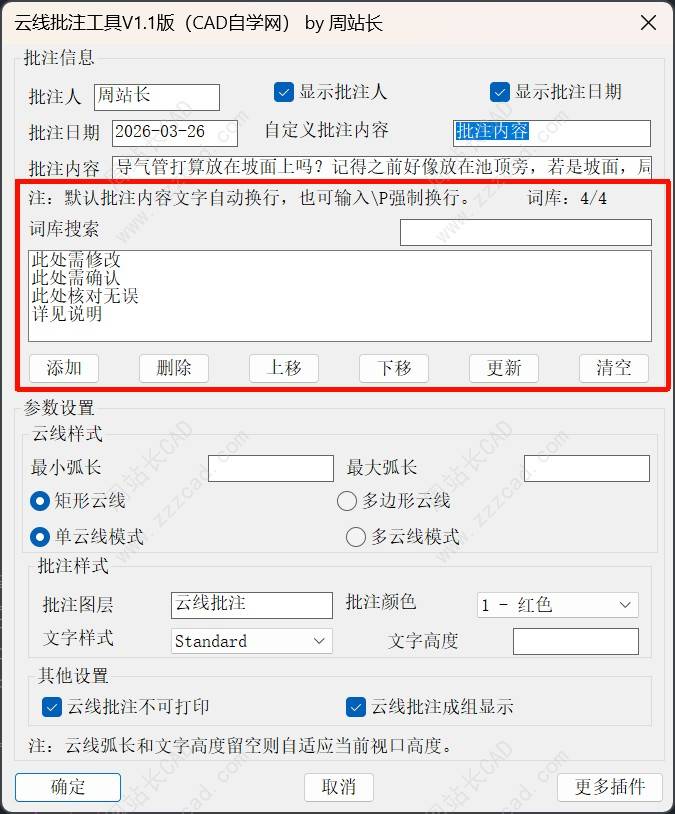
Task: Open 更多插件 button
Action: pos(610,787)
